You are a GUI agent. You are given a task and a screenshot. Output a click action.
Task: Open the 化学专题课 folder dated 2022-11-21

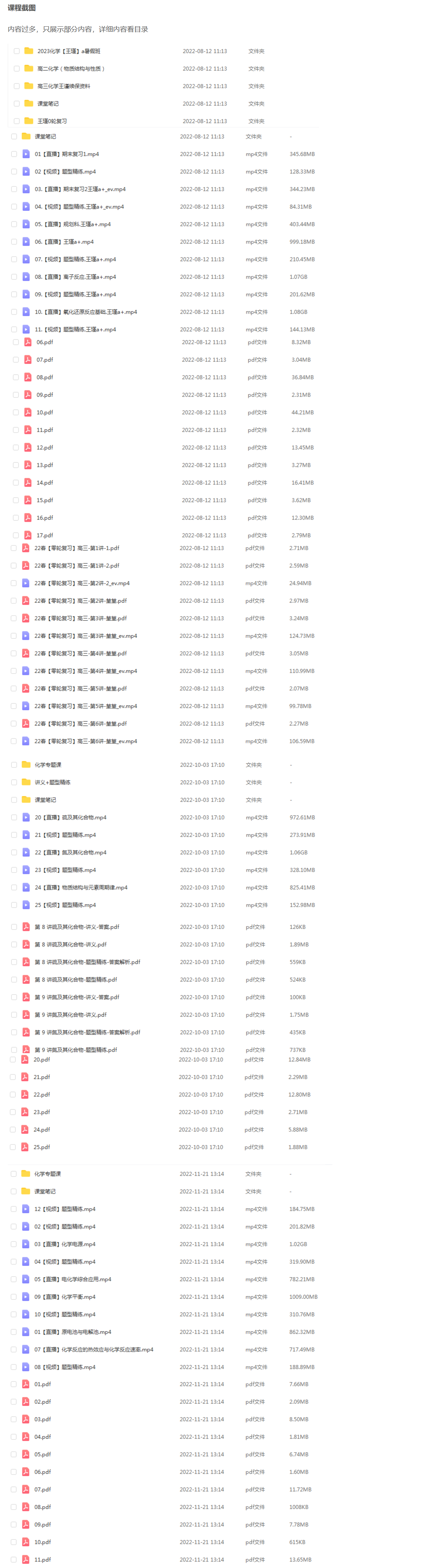[x=47, y=1174]
